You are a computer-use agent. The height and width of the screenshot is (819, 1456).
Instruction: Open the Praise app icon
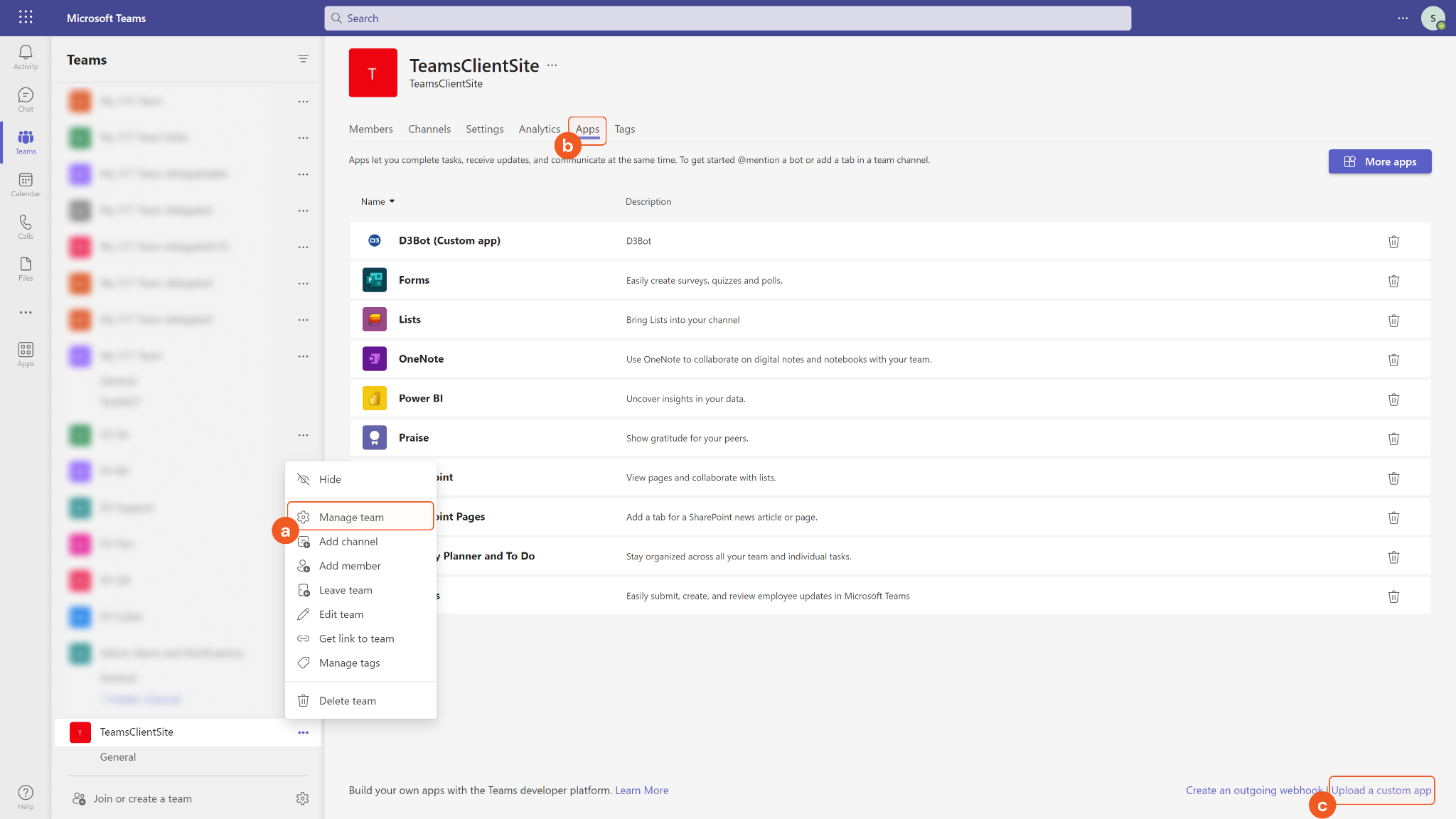point(375,438)
